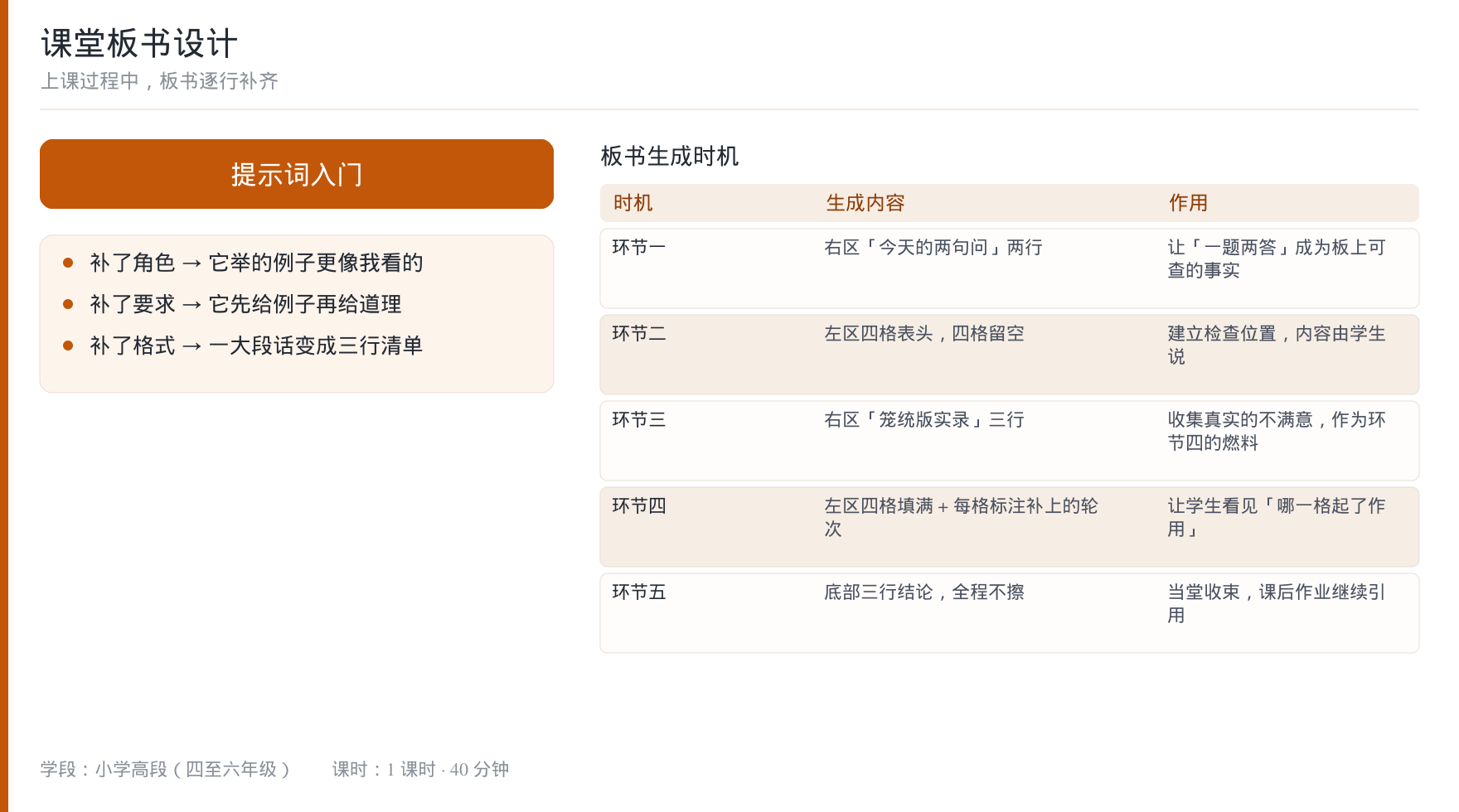Select bullet 补了要求 → 它先给例子再给道理
The width and height of the screenshot is (1459, 812).
(245, 304)
